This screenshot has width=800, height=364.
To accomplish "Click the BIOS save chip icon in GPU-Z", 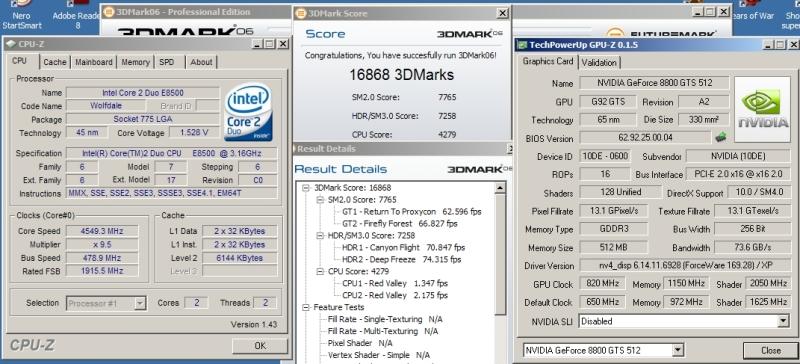I will point(721,137).
